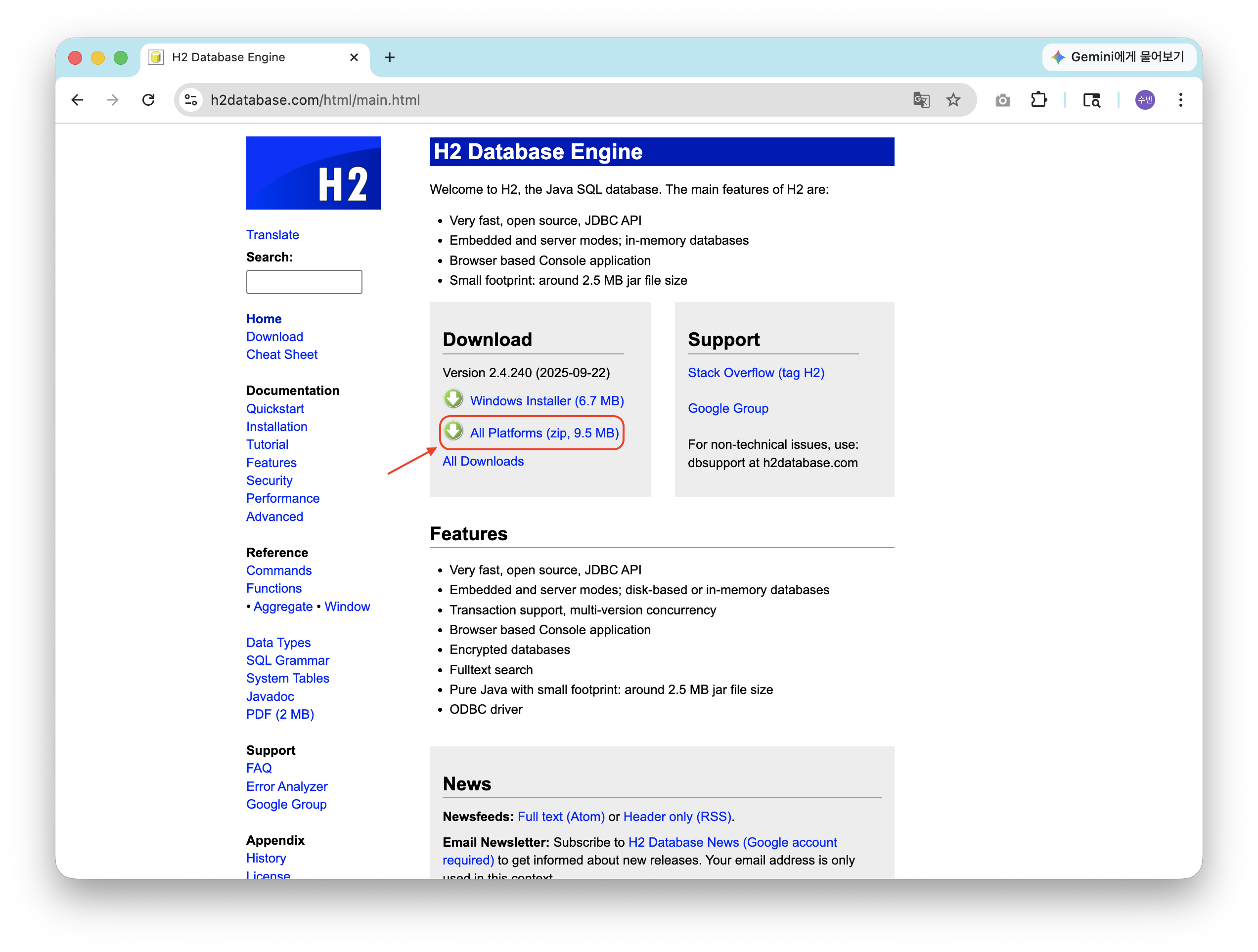Open Chrome's three-dot menu

click(1180, 100)
